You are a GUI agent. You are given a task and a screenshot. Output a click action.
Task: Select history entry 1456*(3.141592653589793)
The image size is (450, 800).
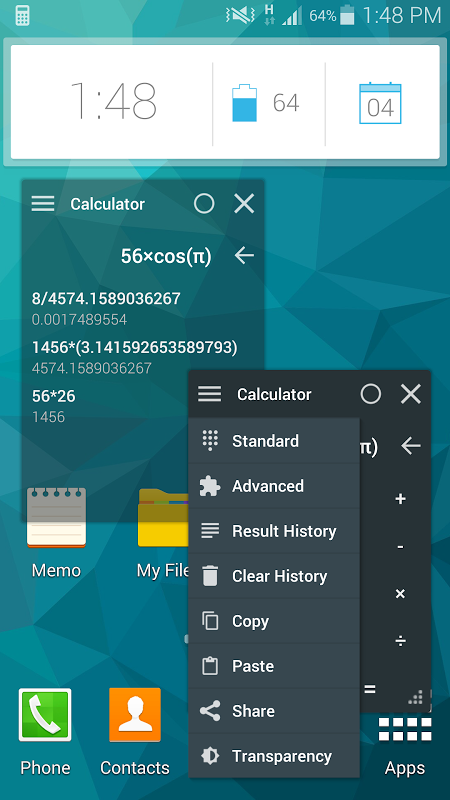(135, 347)
